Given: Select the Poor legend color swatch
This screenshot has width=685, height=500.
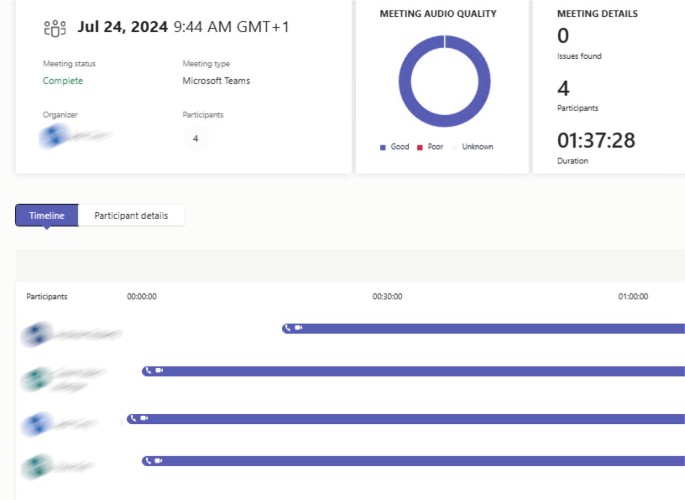Looking at the screenshot, I should 420,147.
